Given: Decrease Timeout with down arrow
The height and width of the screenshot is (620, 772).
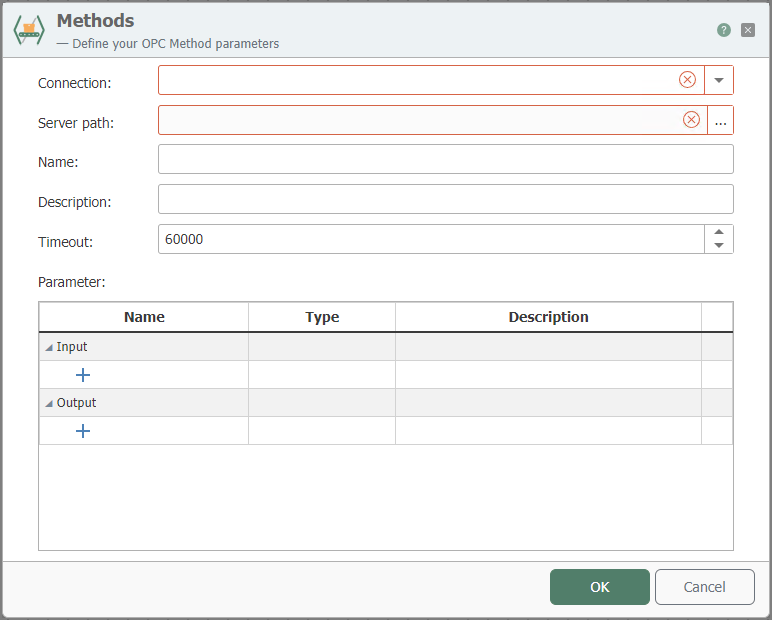Looking at the screenshot, I should click(719, 246).
